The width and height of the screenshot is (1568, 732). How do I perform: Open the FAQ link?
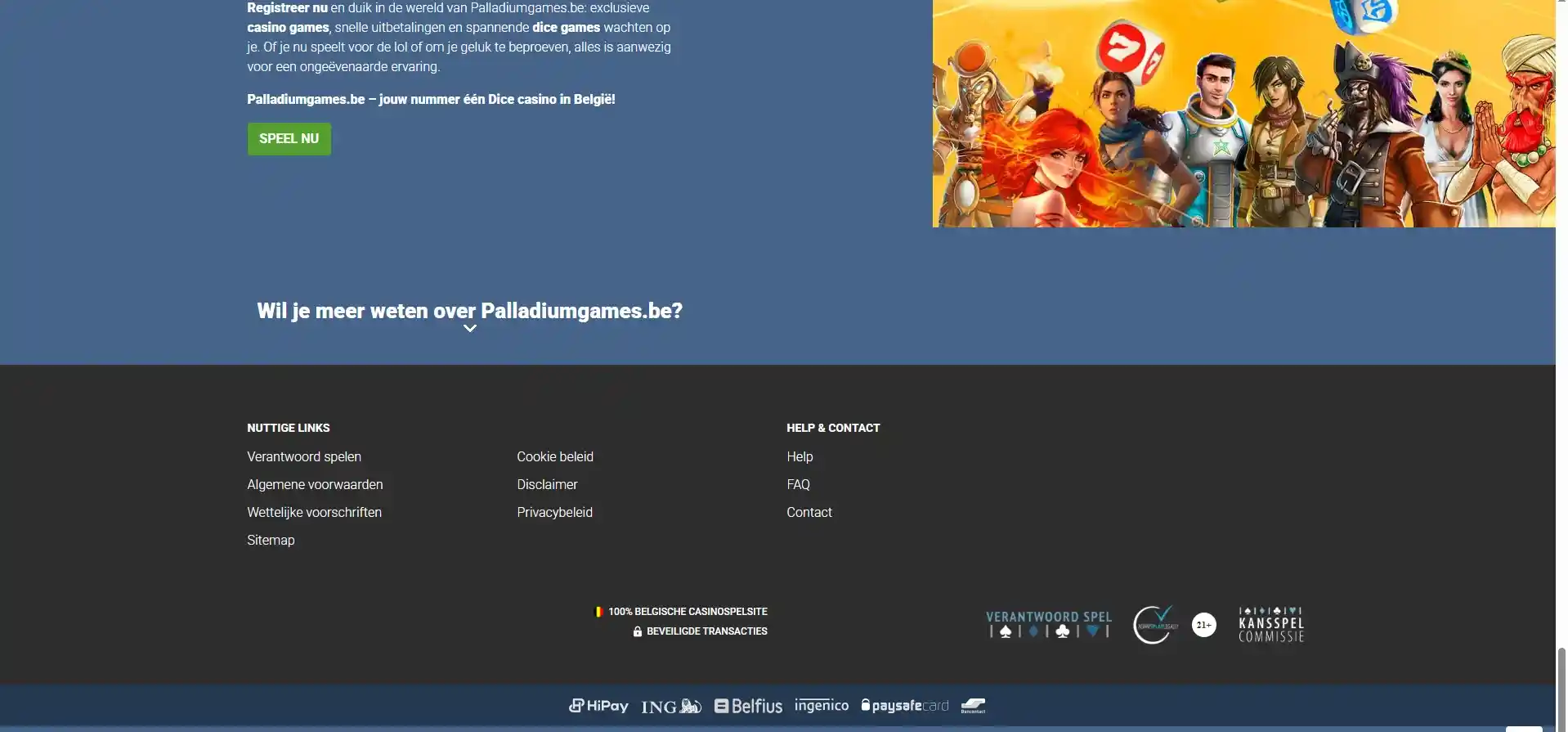(x=798, y=484)
